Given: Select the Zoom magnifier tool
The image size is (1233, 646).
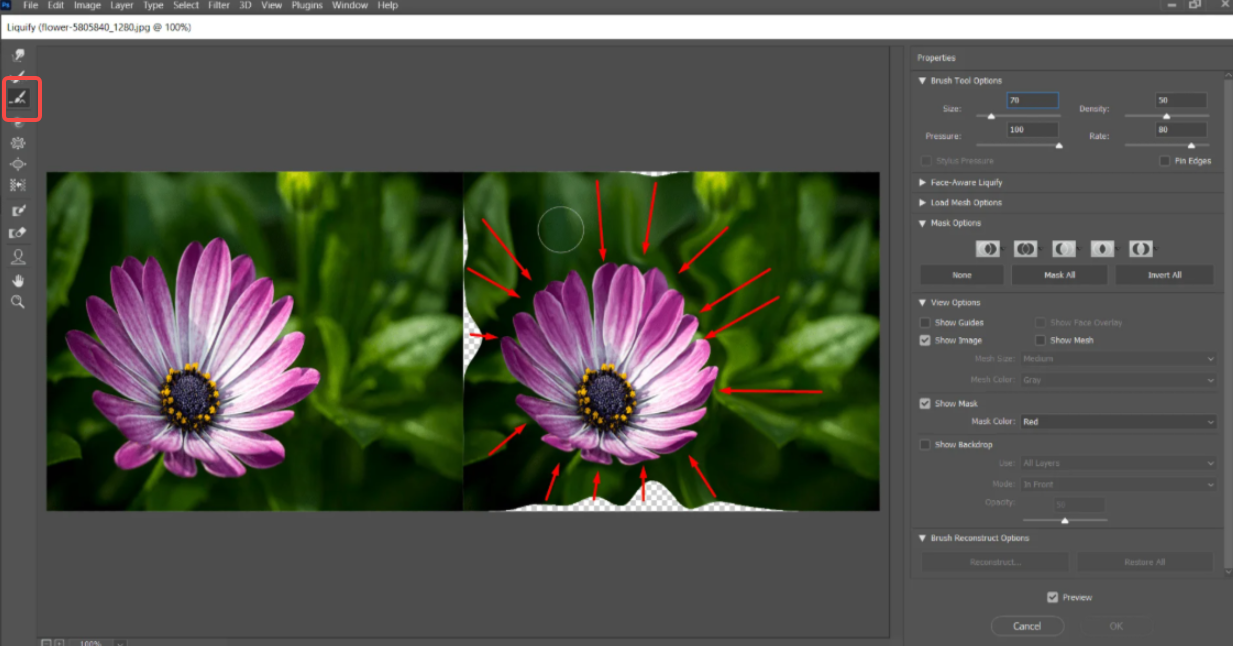Looking at the screenshot, I should point(18,301).
